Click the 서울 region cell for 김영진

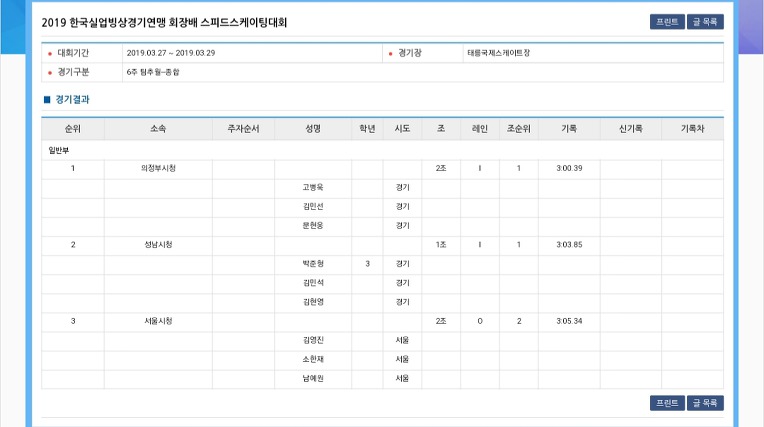coord(402,340)
